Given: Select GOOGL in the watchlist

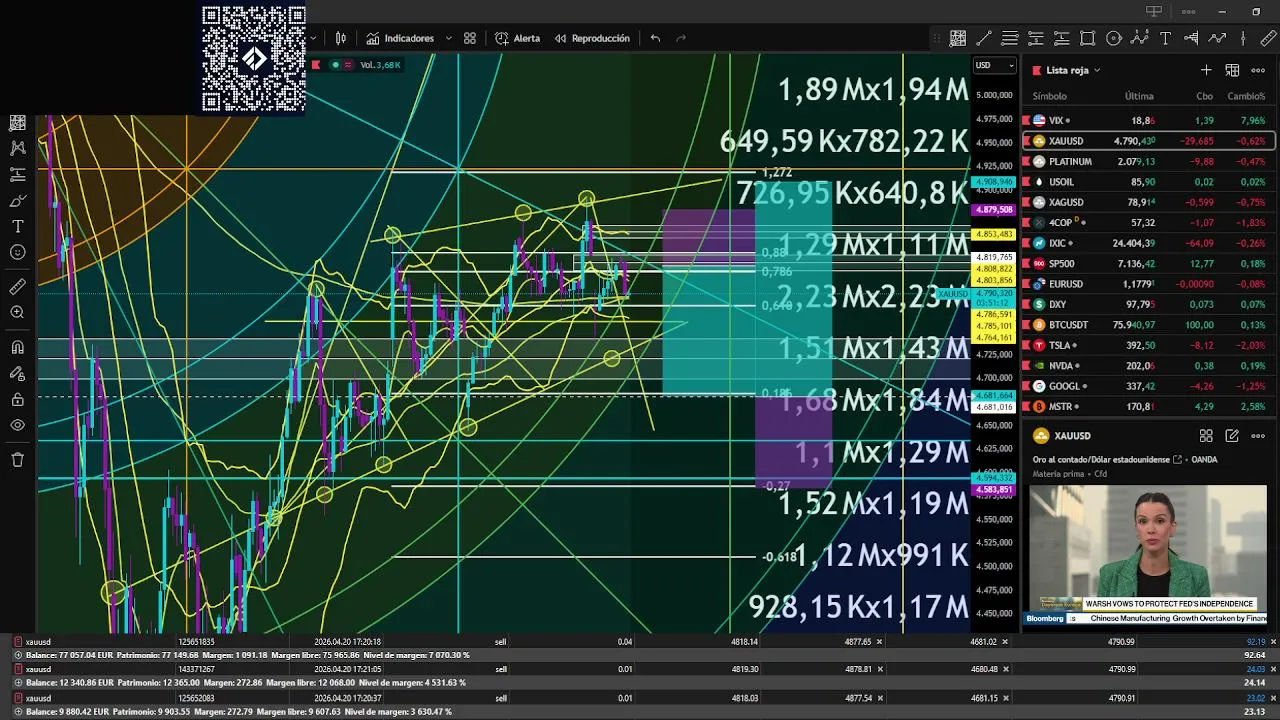Looking at the screenshot, I should pyautogui.click(x=1148, y=386).
